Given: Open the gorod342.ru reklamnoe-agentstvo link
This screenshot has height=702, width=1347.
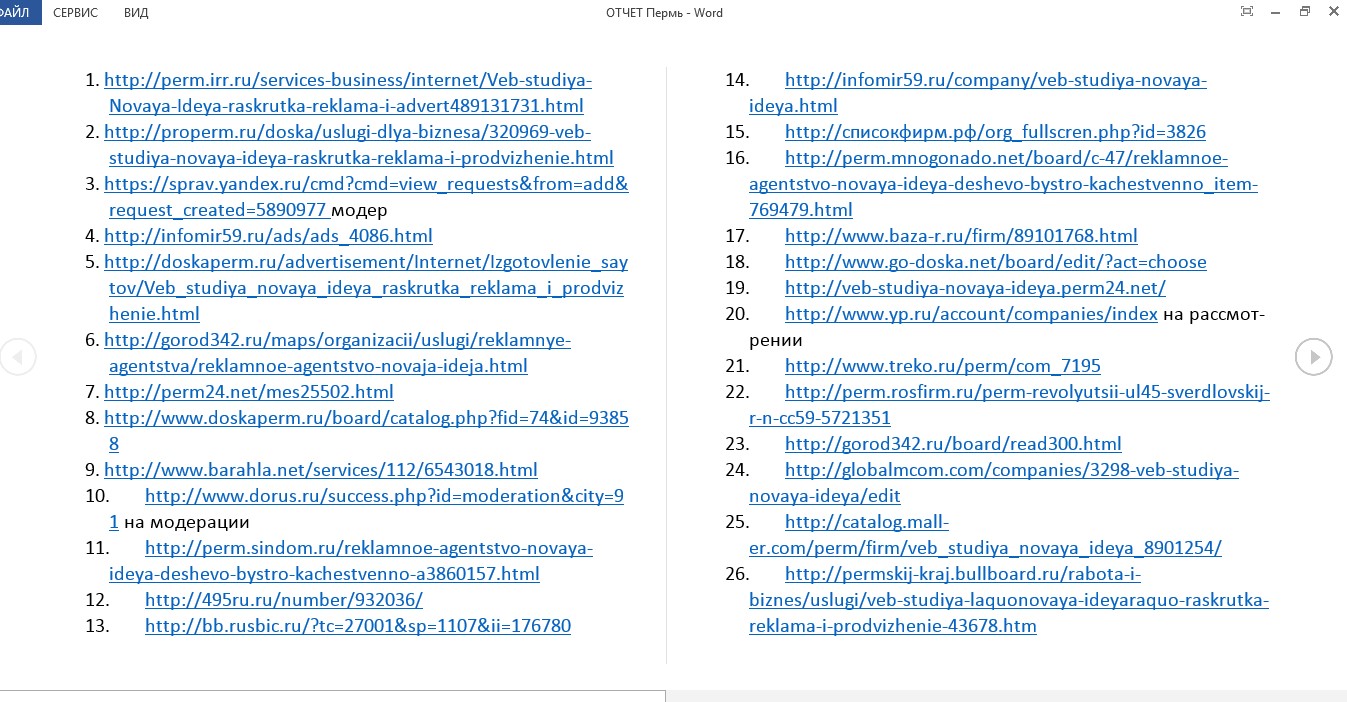Looking at the screenshot, I should (338, 339).
